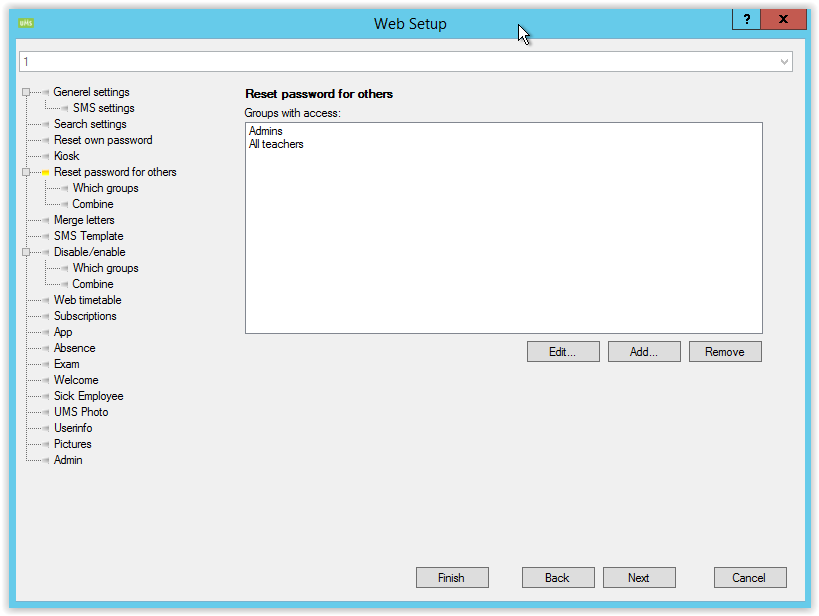Select All teachers group entry
Viewport: 819px width, 616px height.
coord(276,144)
